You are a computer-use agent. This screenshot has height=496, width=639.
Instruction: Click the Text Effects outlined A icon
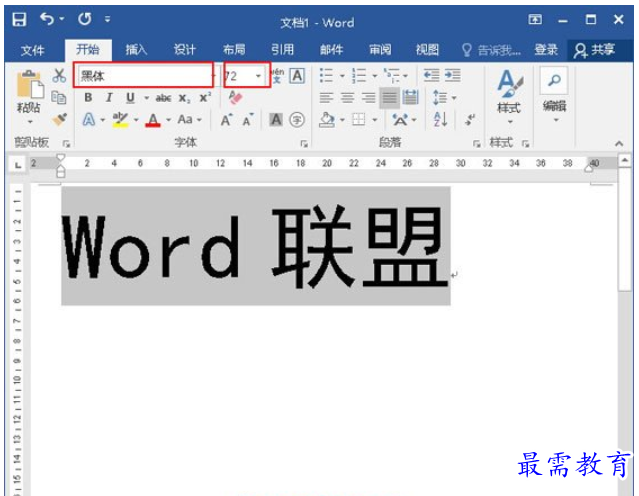[88, 120]
